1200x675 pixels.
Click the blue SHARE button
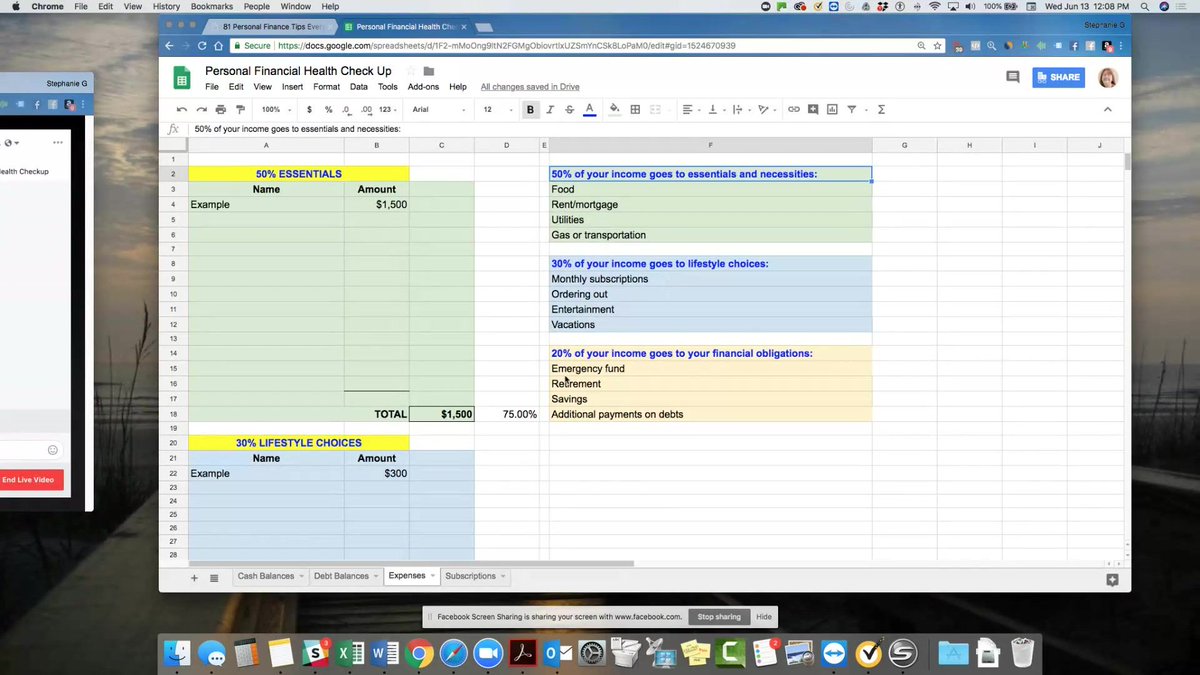tap(1058, 77)
